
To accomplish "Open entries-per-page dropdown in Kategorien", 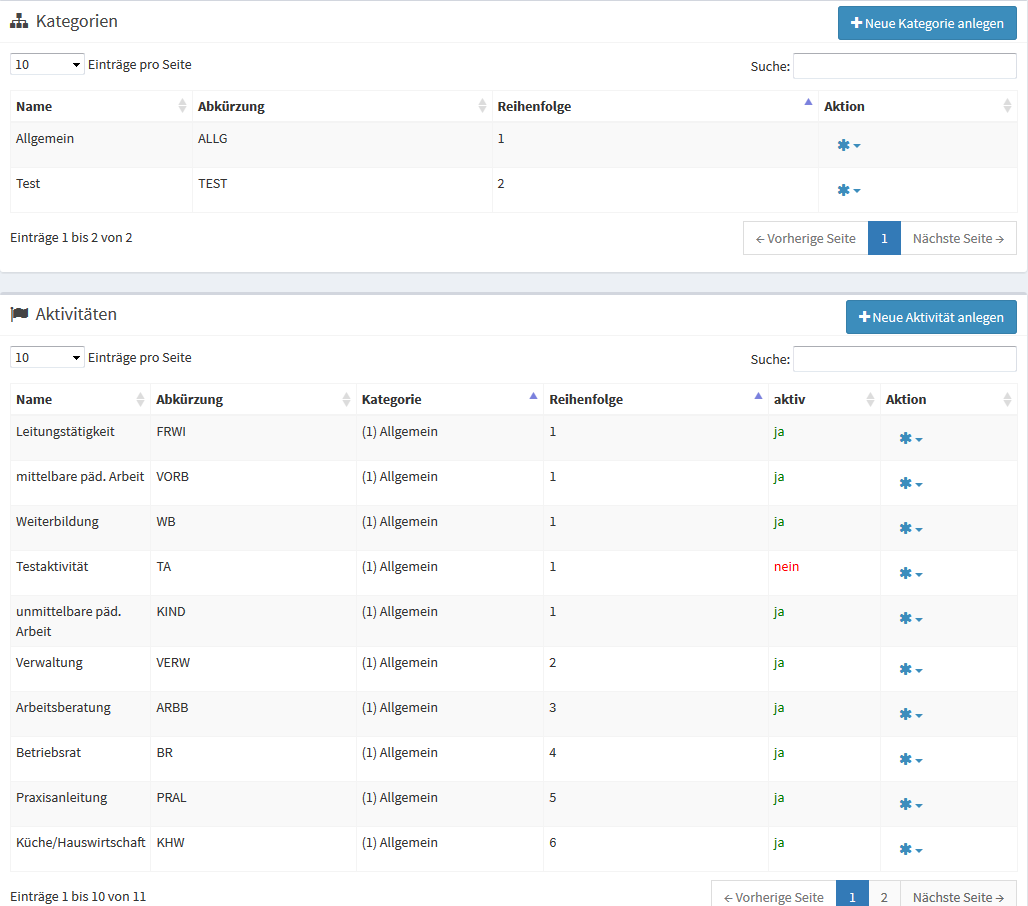I will click(47, 65).
